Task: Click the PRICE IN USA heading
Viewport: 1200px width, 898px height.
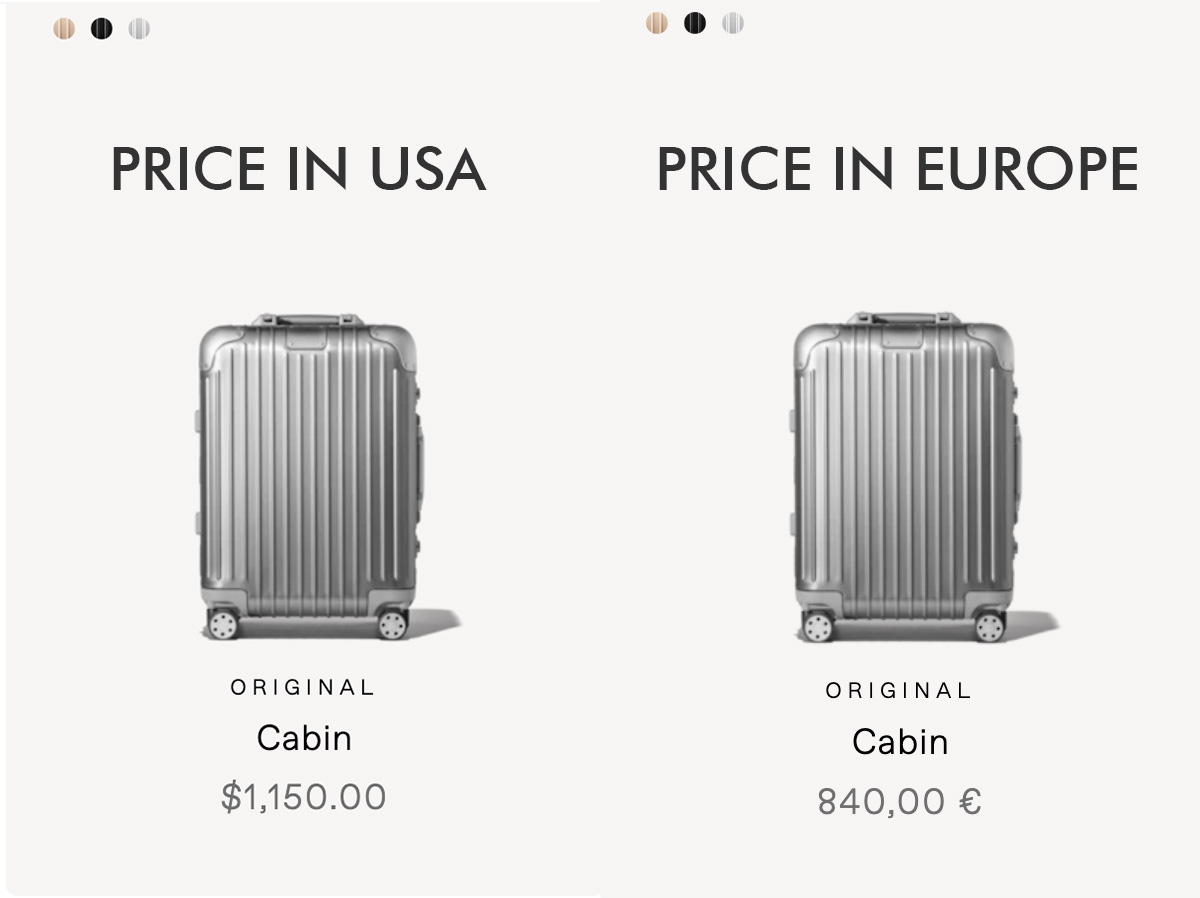Action: point(298,169)
